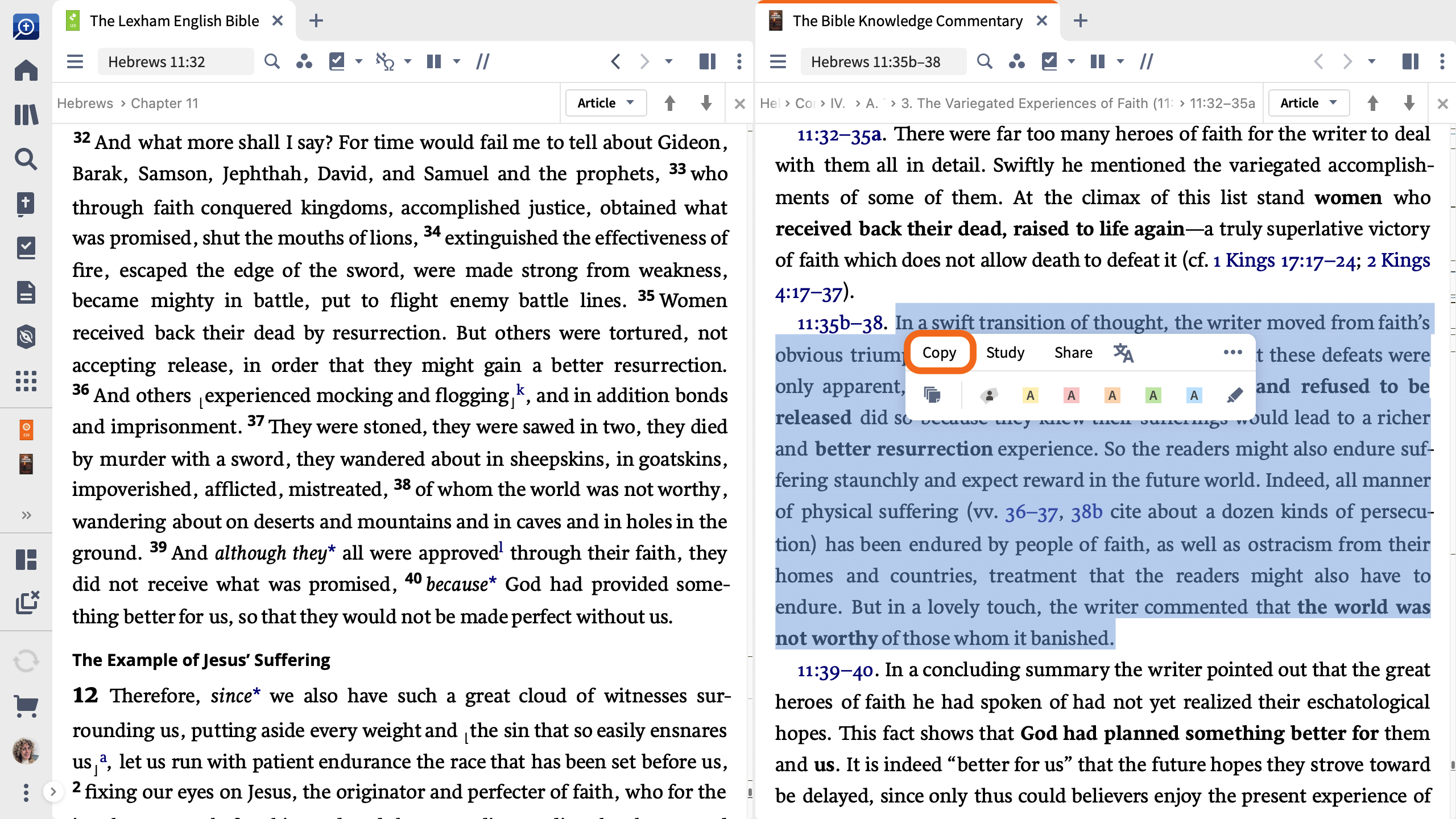Viewport: 1456px width, 819px height.
Task: Open the store cart icon
Action: tap(26, 706)
